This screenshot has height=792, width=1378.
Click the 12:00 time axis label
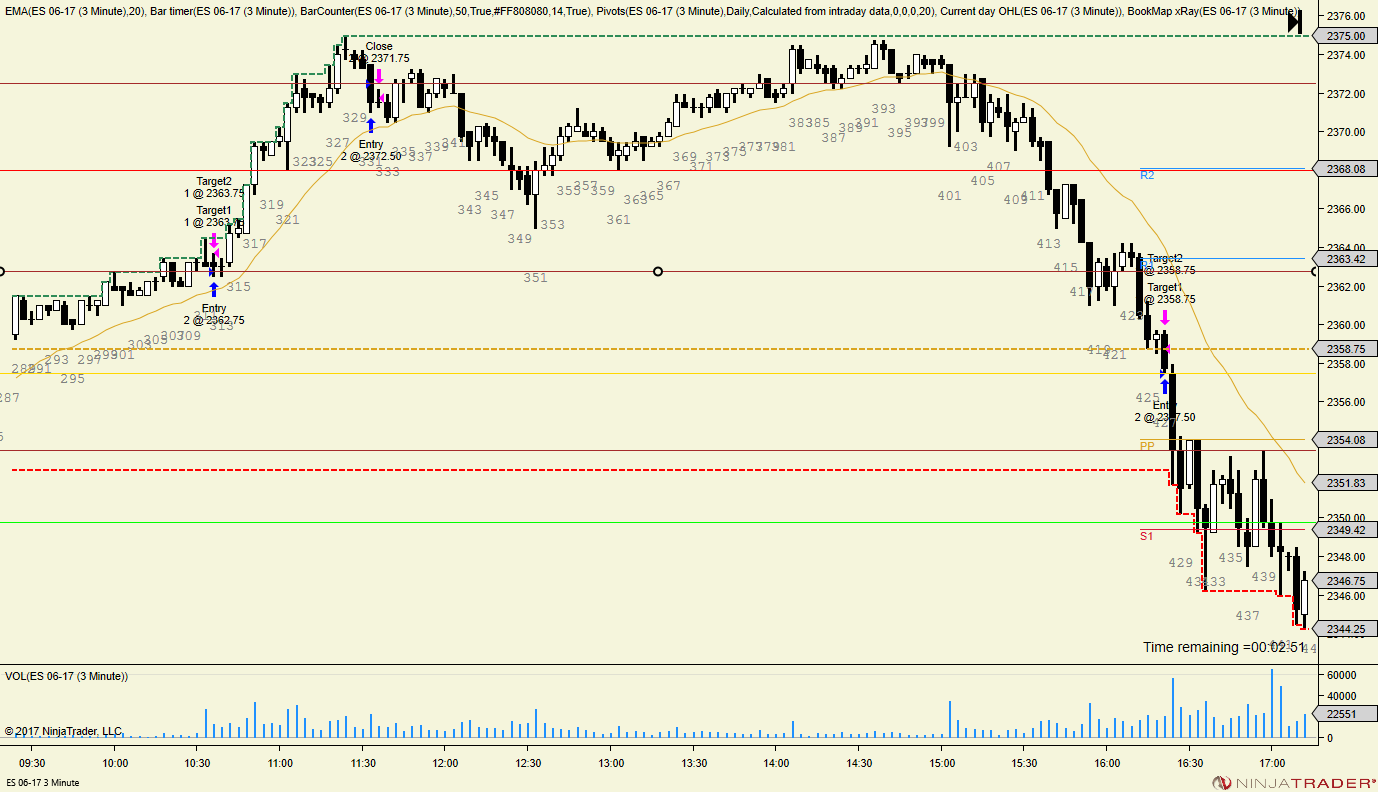(445, 763)
